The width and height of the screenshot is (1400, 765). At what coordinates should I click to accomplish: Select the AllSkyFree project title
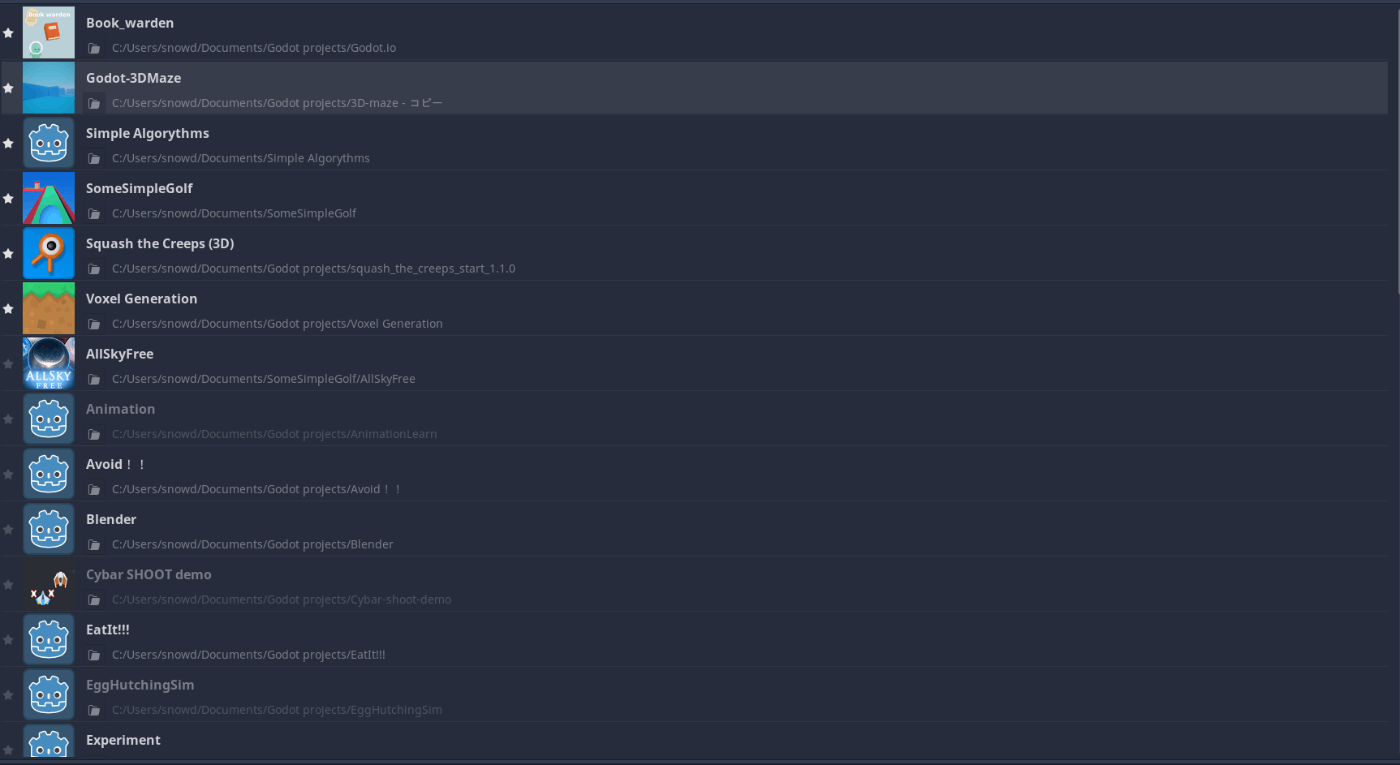click(120, 354)
